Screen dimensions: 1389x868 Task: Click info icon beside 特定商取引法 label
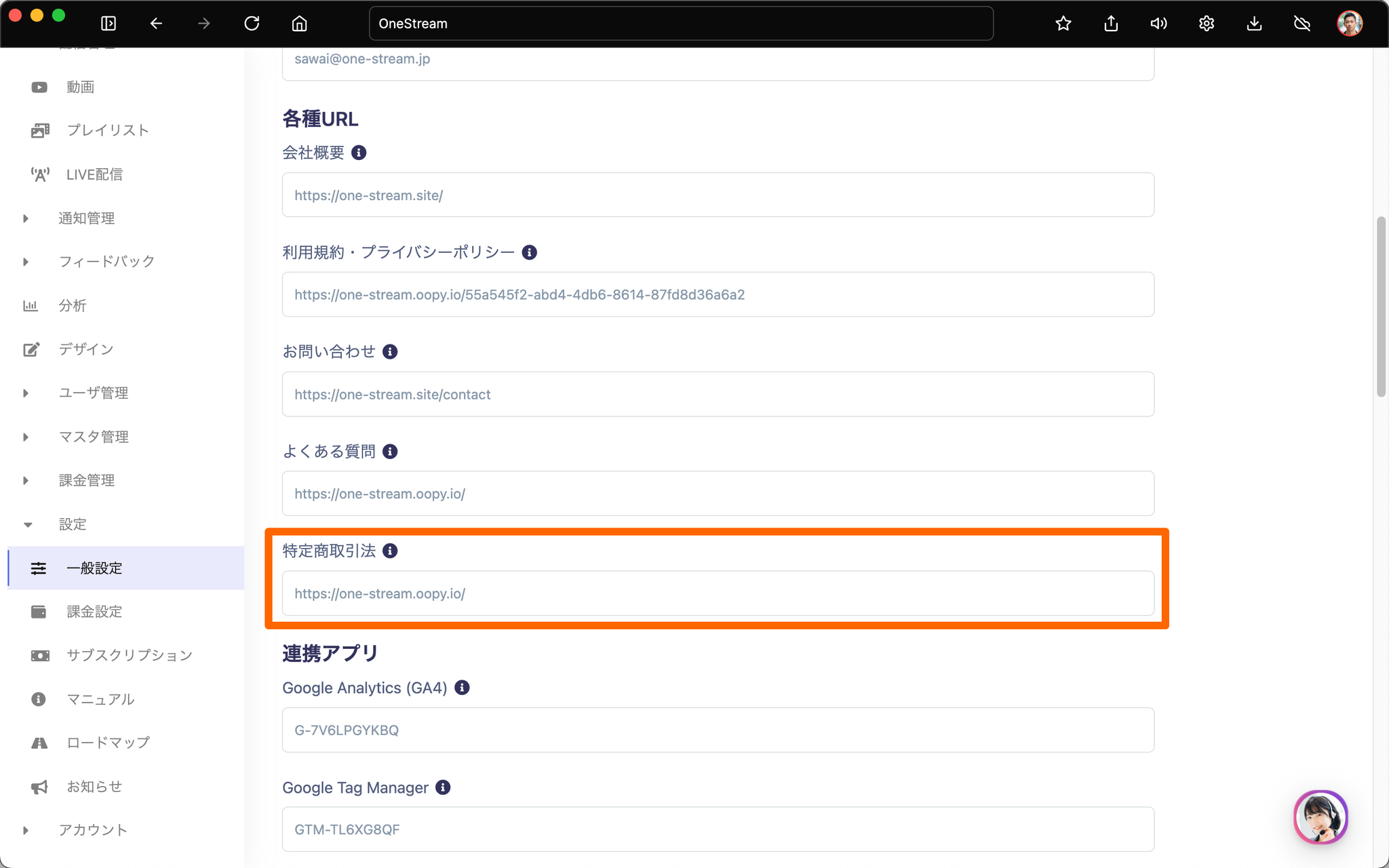tap(390, 551)
